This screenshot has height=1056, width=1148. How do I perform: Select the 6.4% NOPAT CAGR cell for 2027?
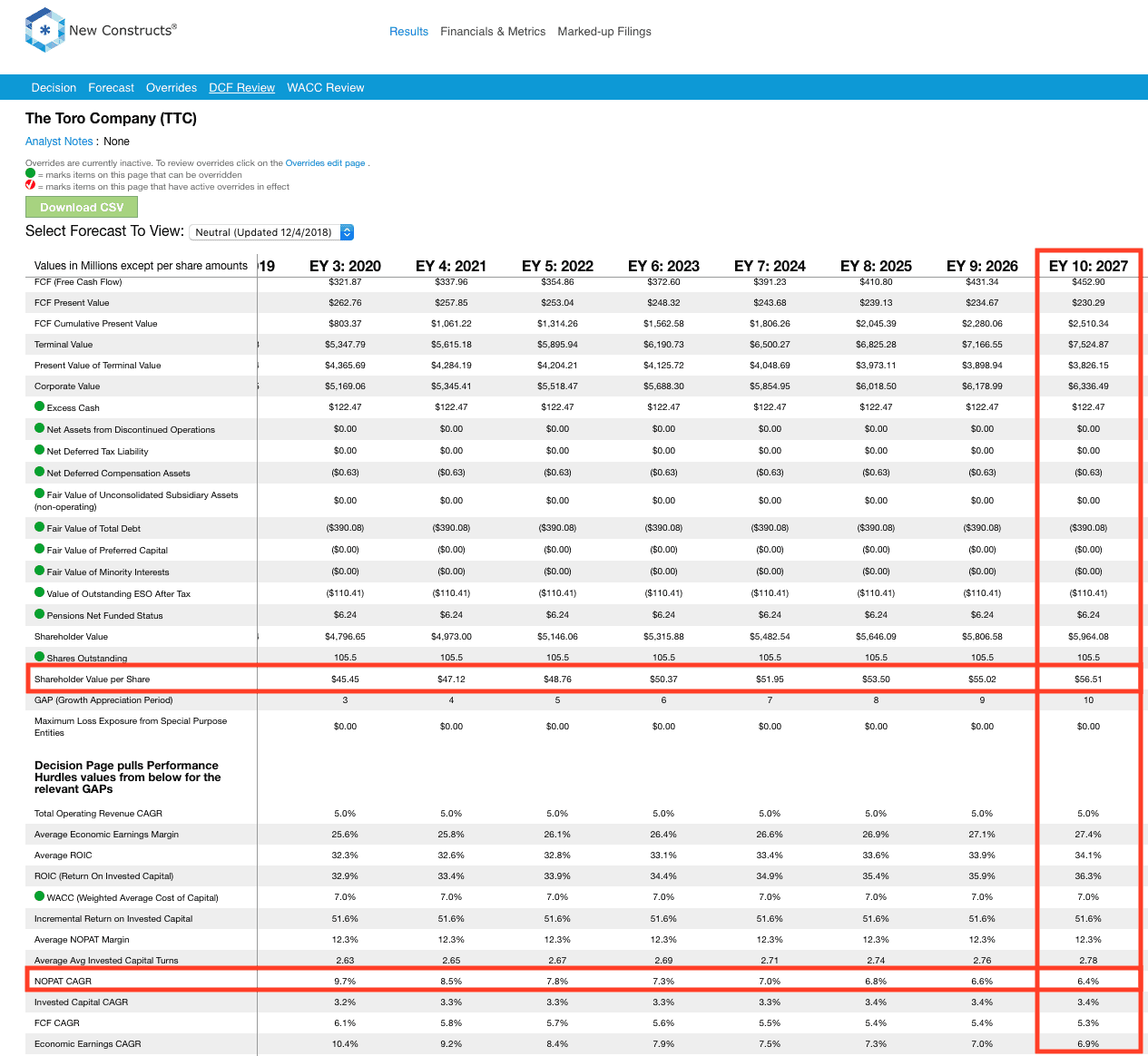pos(1088,982)
